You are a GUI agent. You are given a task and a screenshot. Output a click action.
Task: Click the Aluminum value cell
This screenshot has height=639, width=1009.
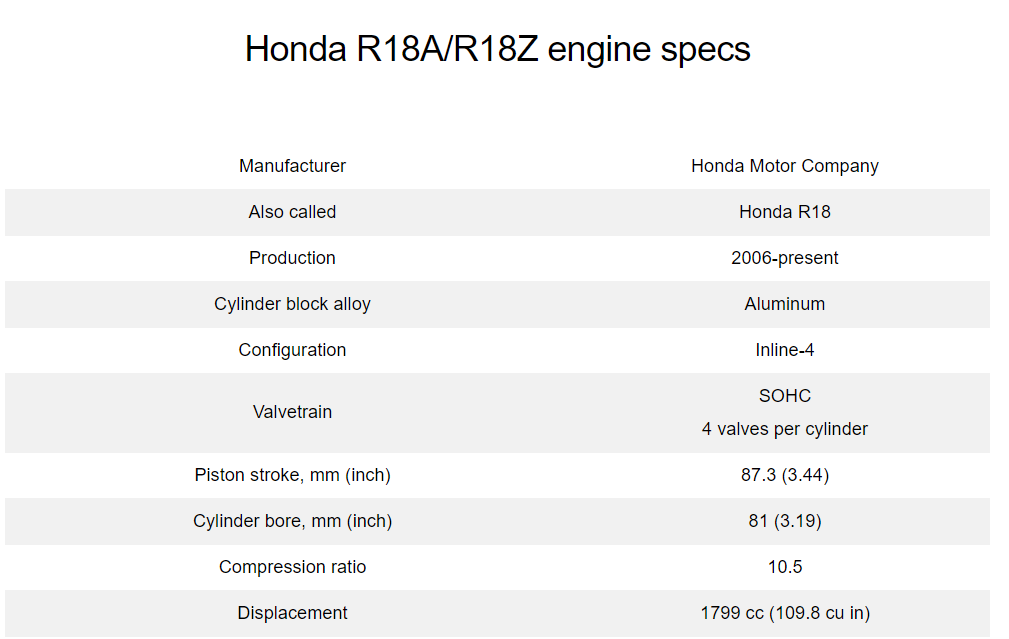click(784, 304)
